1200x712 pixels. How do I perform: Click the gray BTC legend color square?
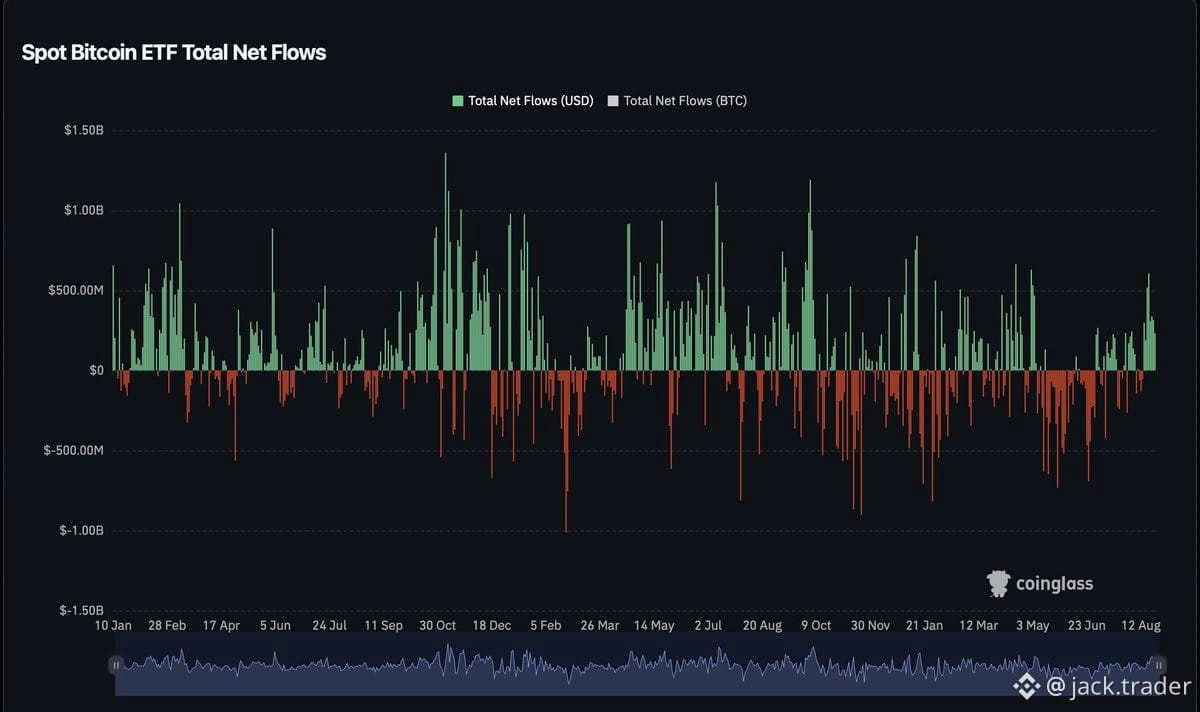614,101
